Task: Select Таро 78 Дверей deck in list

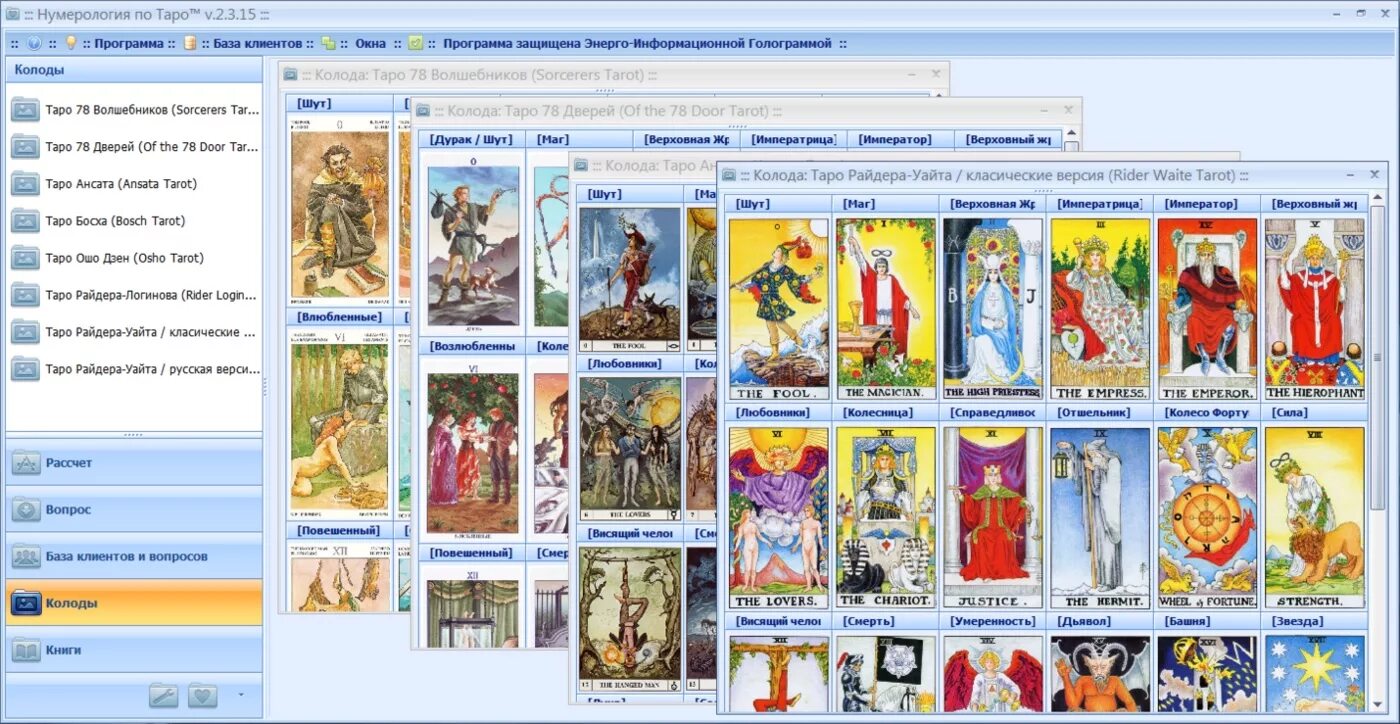Action: (x=134, y=147)
